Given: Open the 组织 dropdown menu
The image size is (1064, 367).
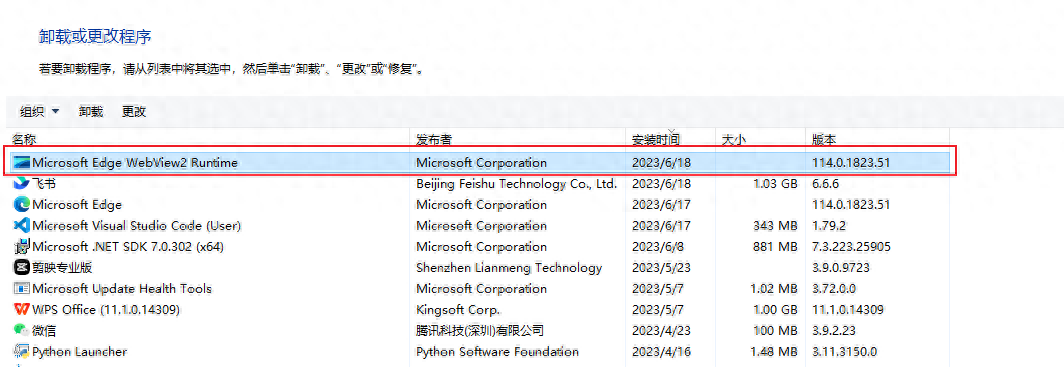Looking at the screenshot, I should (39, 111).
